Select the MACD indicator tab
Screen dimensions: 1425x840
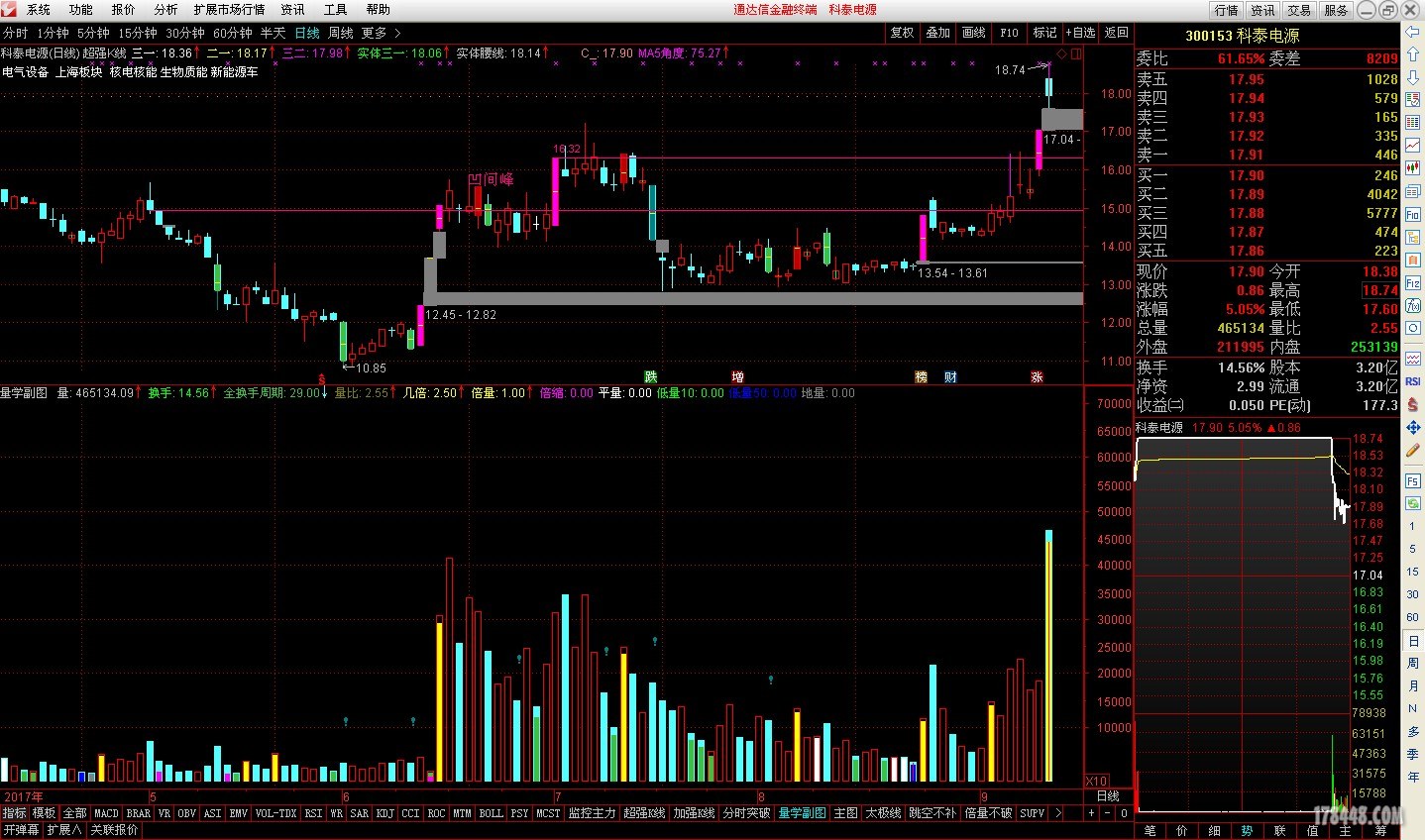coord(106,813)
